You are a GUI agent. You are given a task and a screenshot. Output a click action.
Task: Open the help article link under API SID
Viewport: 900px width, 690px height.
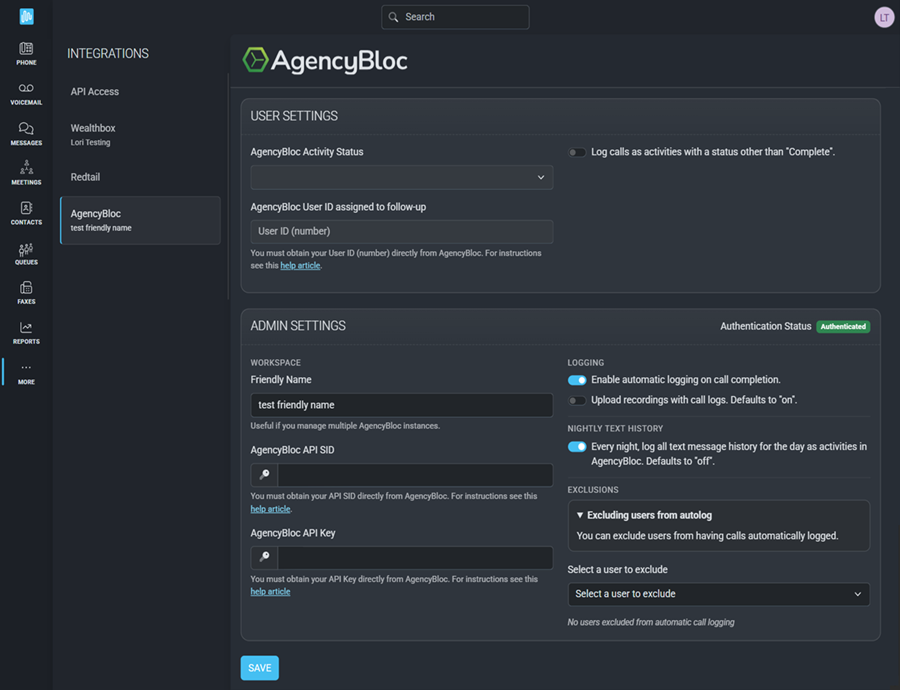[270, 509]
